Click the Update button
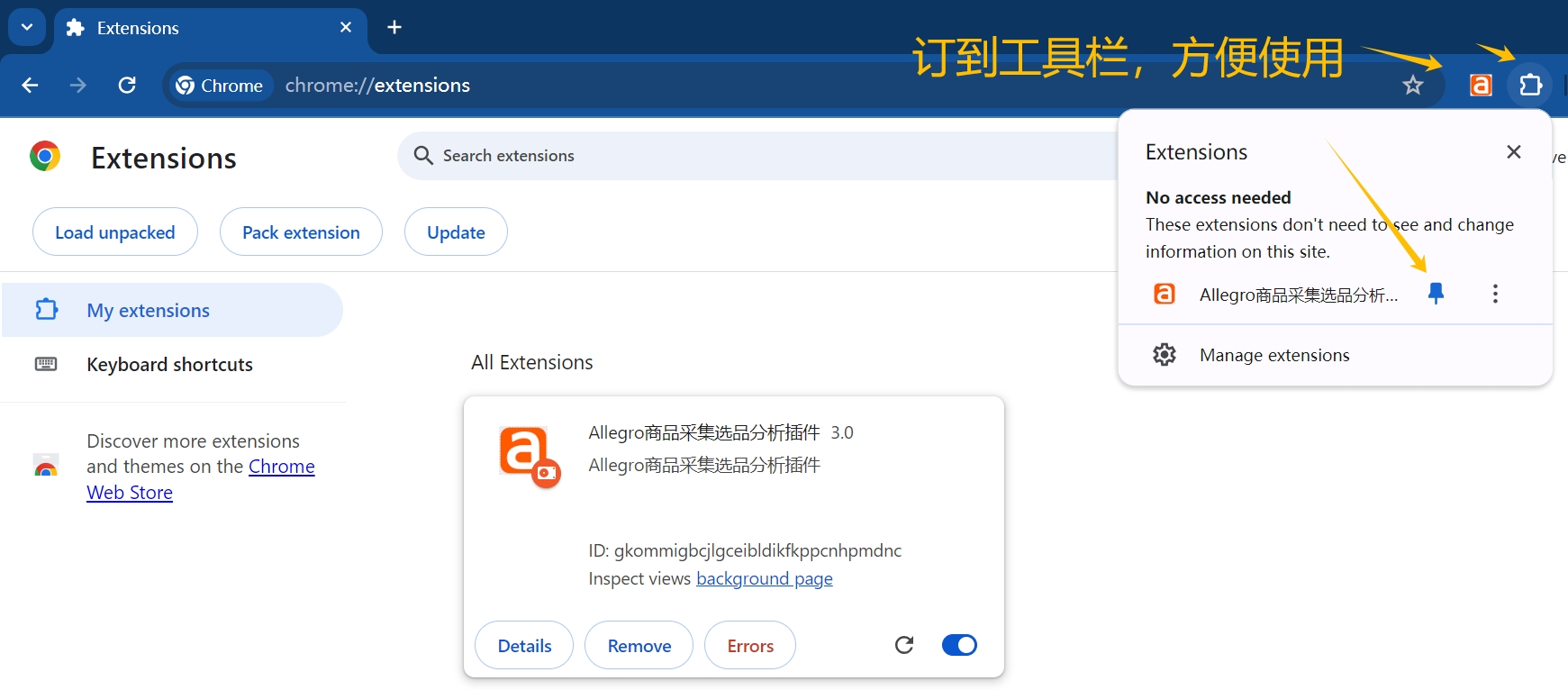 click(x=456, y=232)
